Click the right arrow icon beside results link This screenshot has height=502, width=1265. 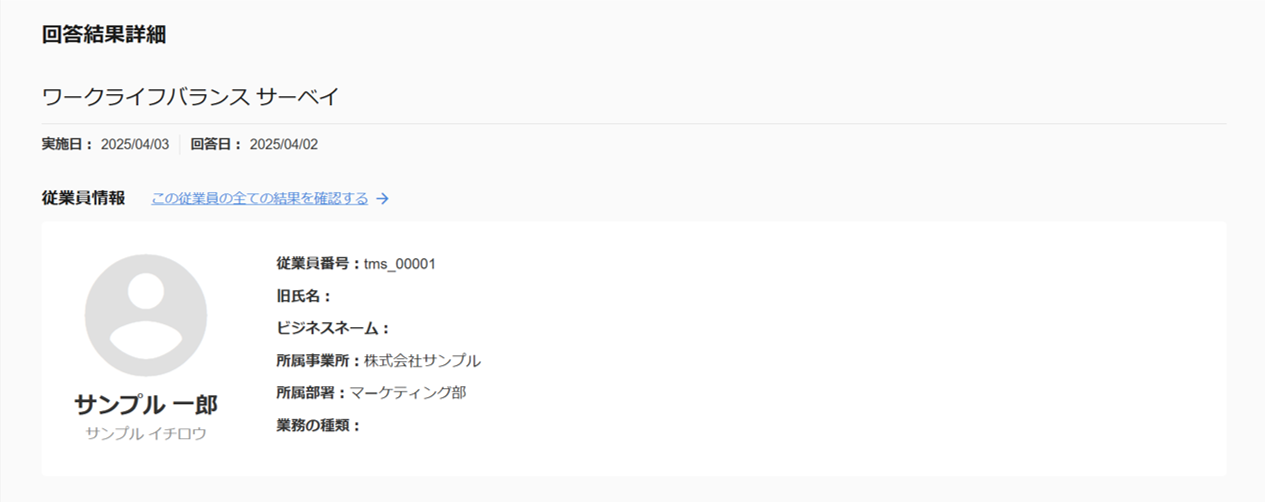(383, 199)
